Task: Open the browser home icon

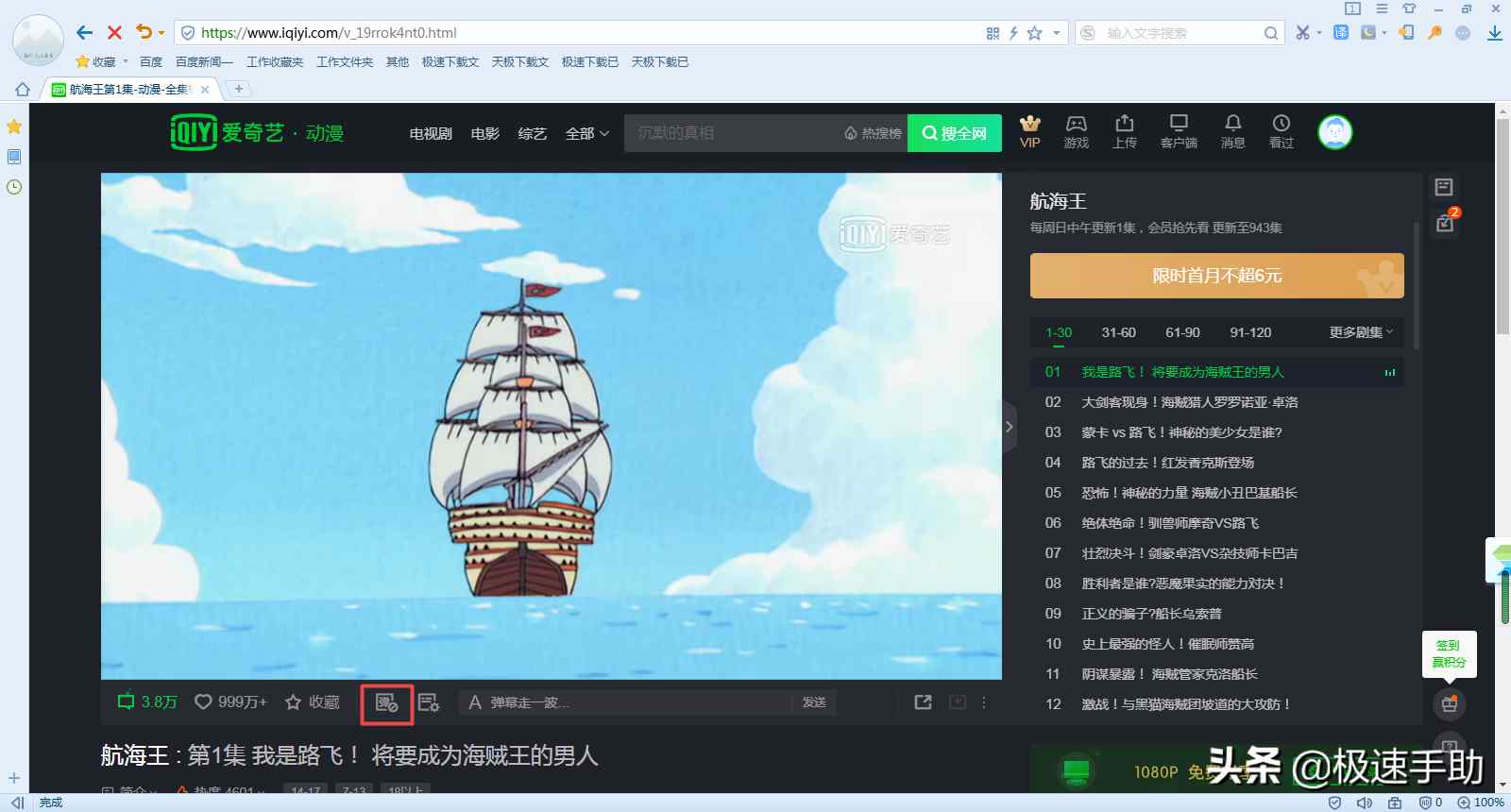Action: click(x=23, y=89)
